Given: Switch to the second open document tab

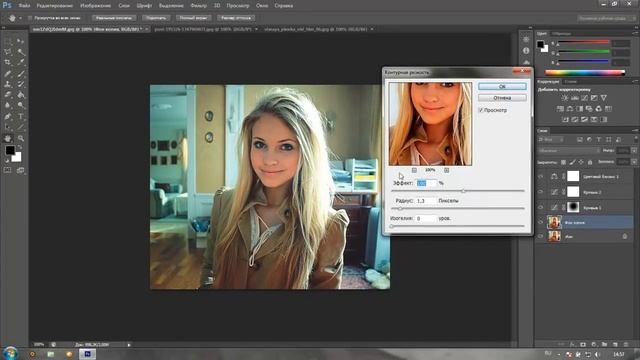Looking at the screenshot, I should tap(203, 29).
